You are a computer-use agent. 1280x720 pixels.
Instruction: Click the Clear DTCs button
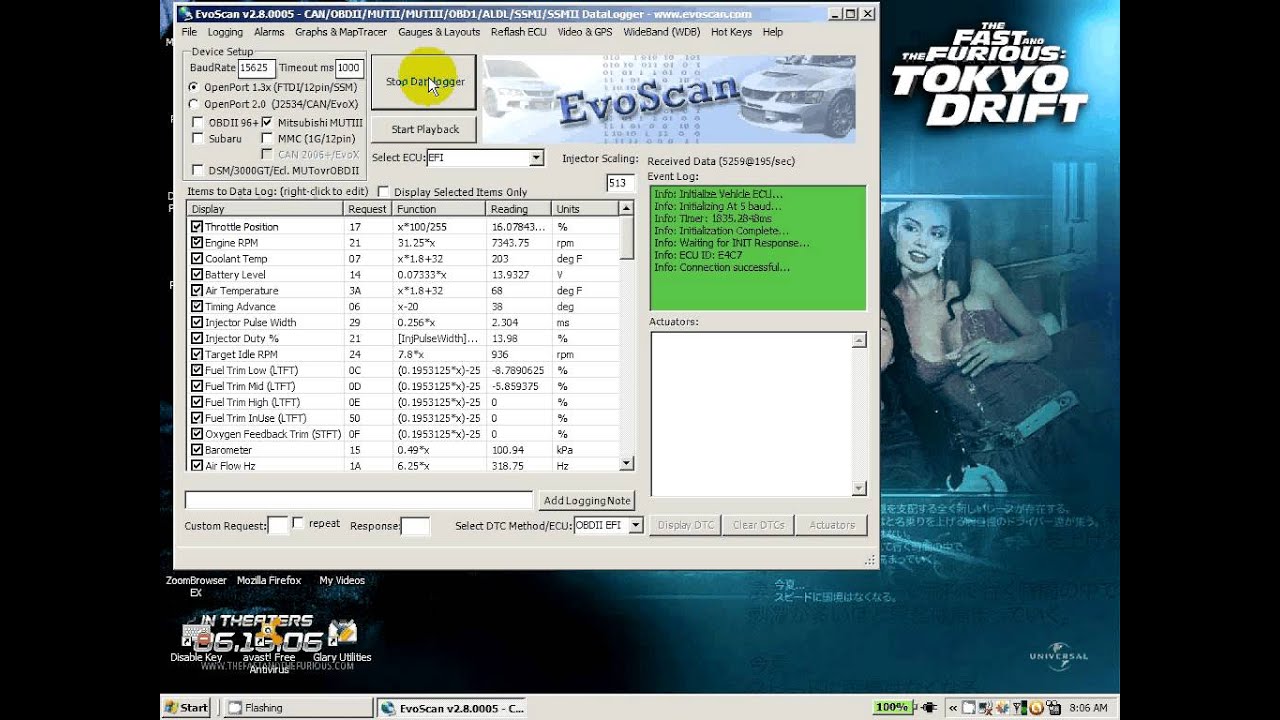click(758, 525)
